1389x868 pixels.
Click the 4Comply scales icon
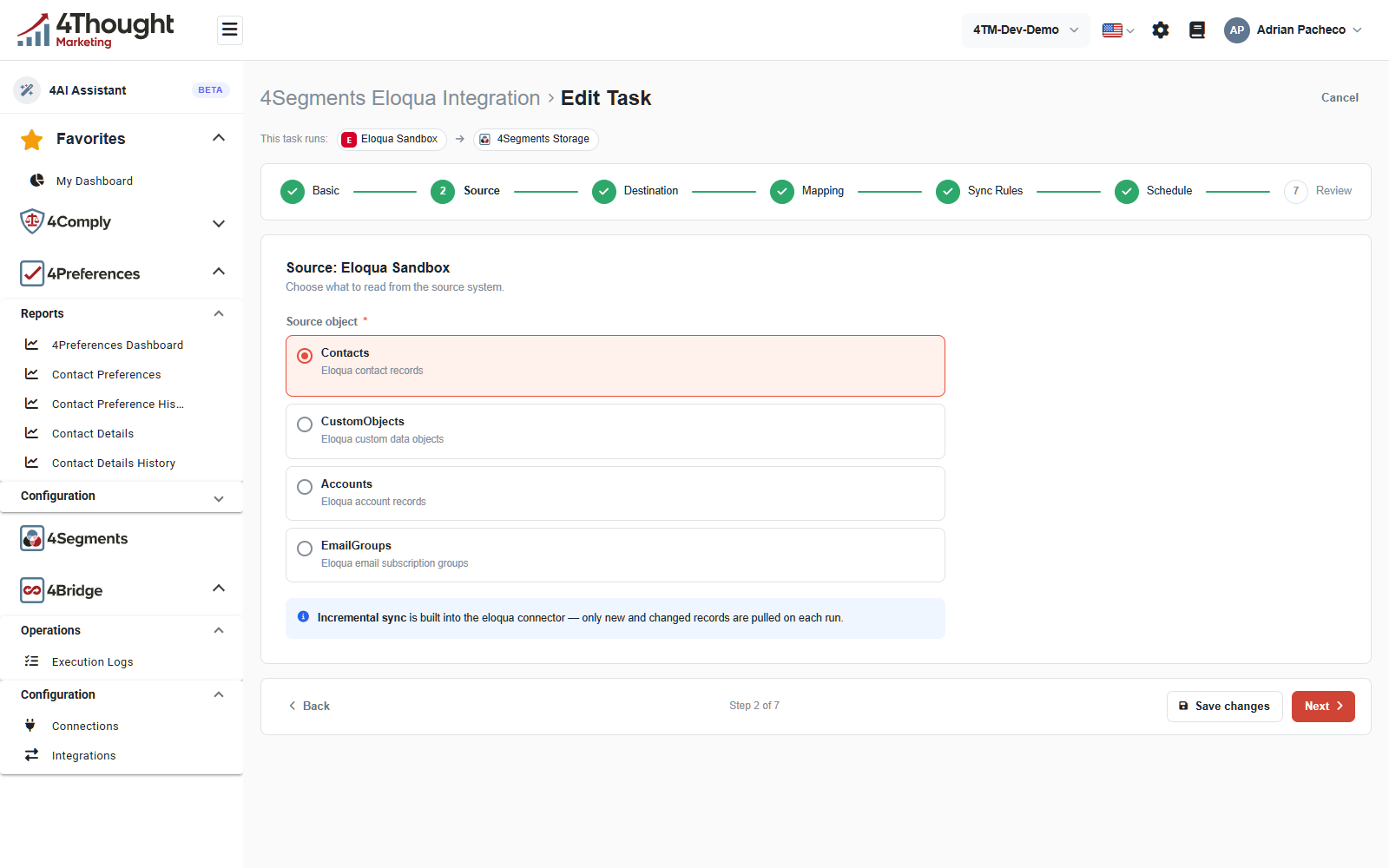coord(32,221)
